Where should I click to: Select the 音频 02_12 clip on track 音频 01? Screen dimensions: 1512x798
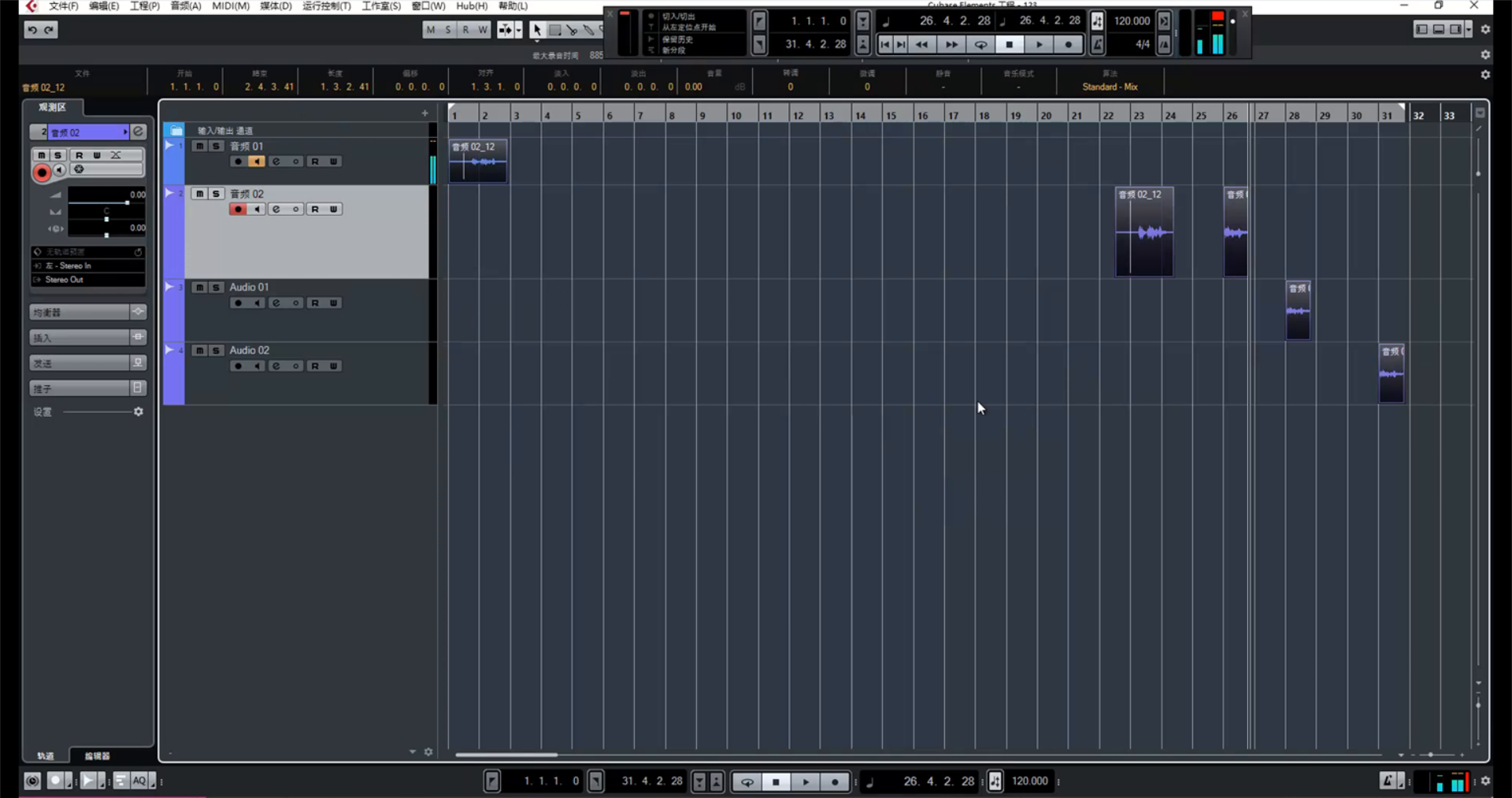pyautogui.click(x=478, y=161)
